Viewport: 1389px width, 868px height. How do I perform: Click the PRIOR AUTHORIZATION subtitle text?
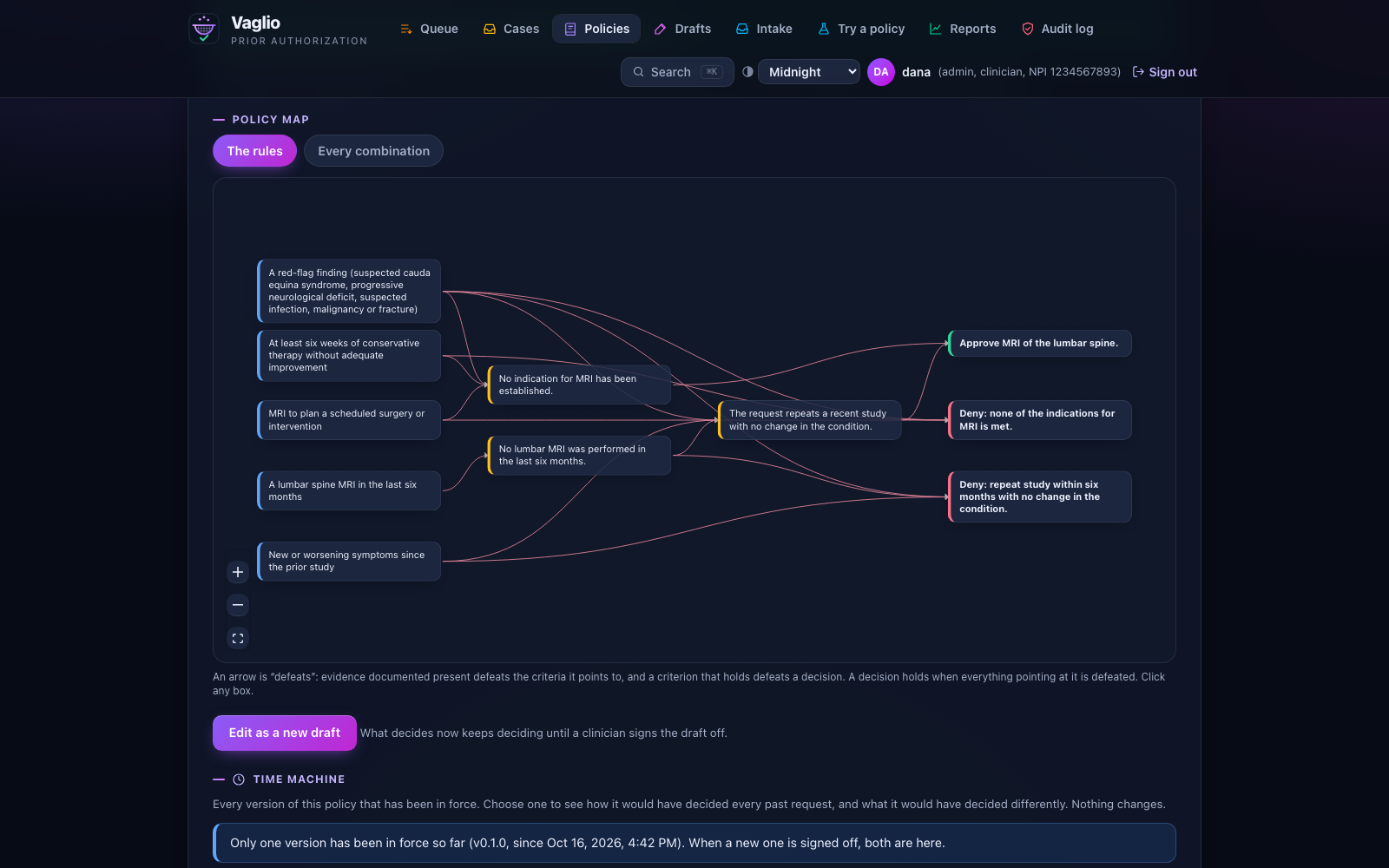point(300,41)
